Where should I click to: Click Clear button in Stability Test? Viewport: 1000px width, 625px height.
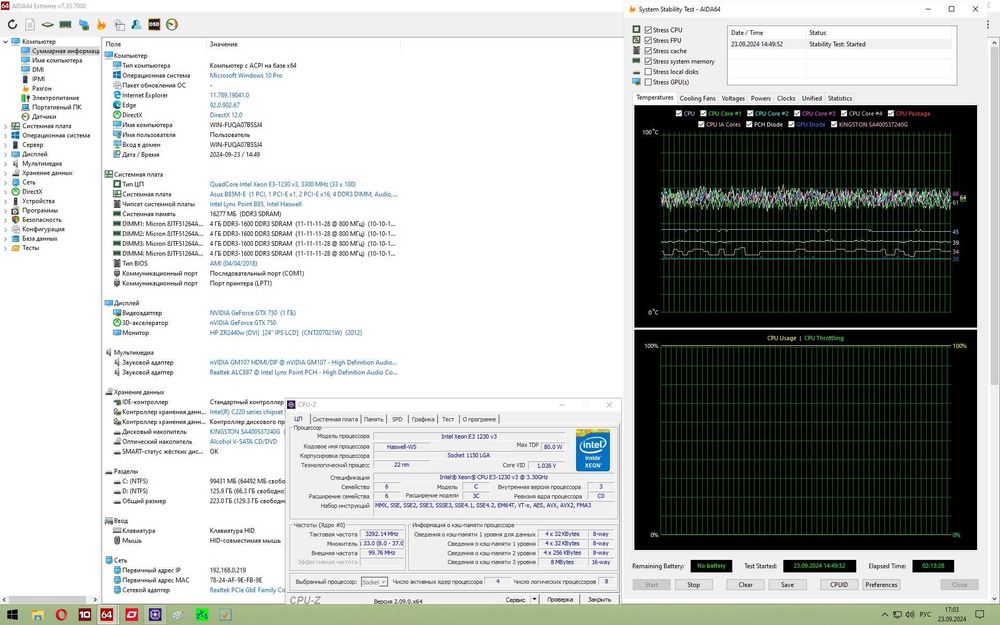click(746, 585)
